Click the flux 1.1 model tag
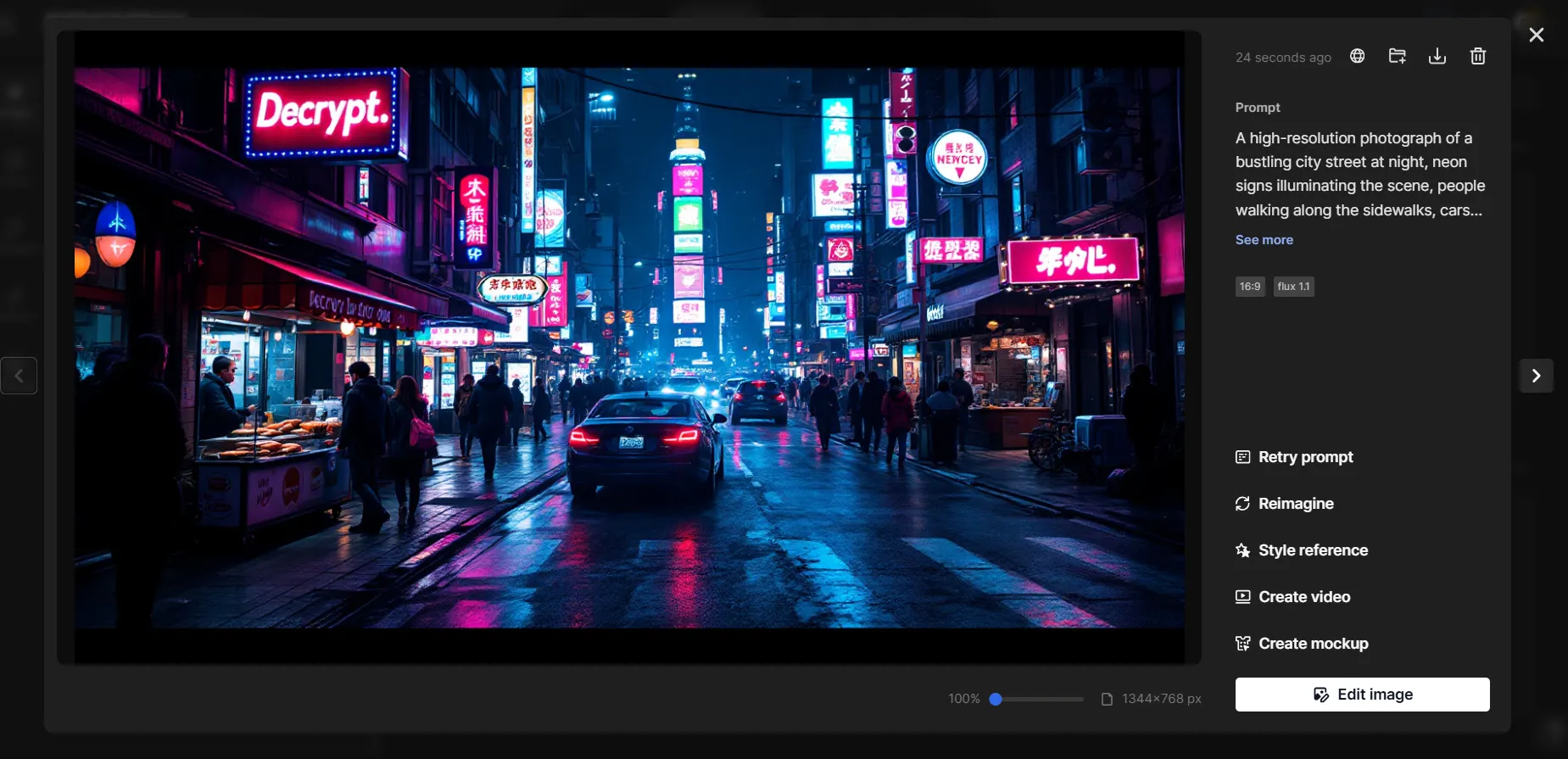This screenshot has width=1568, height=759. 1293,287
